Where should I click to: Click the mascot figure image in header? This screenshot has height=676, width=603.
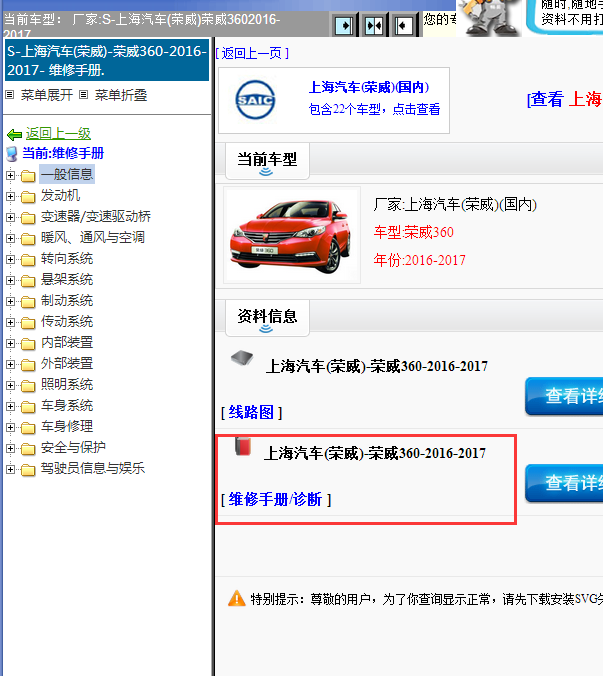(489, 17)
